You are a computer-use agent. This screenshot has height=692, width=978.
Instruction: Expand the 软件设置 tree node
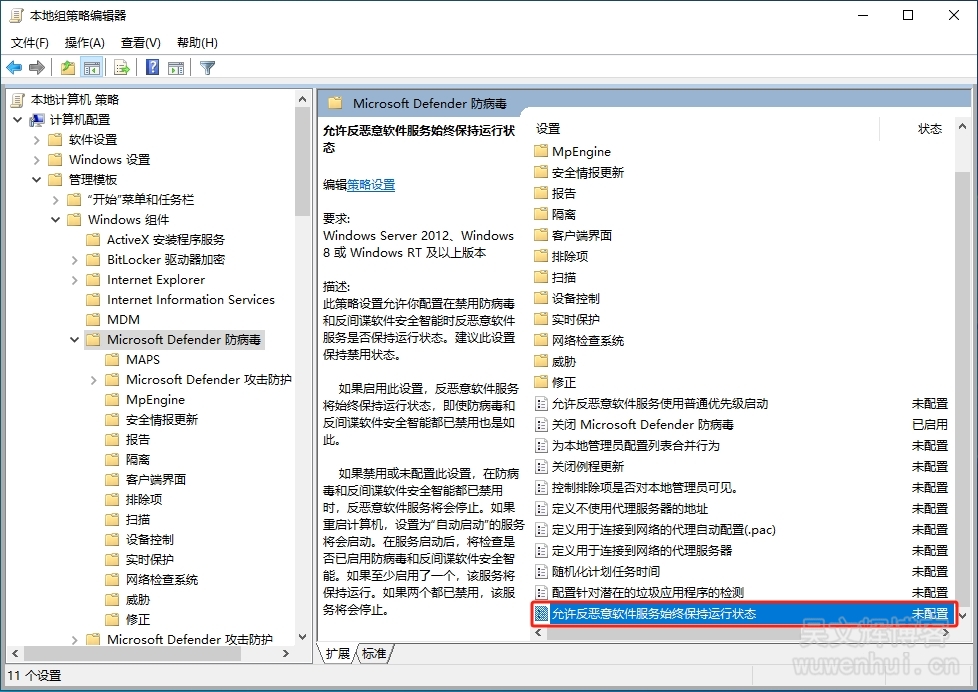pyautogui.click(x=37, y=140)
